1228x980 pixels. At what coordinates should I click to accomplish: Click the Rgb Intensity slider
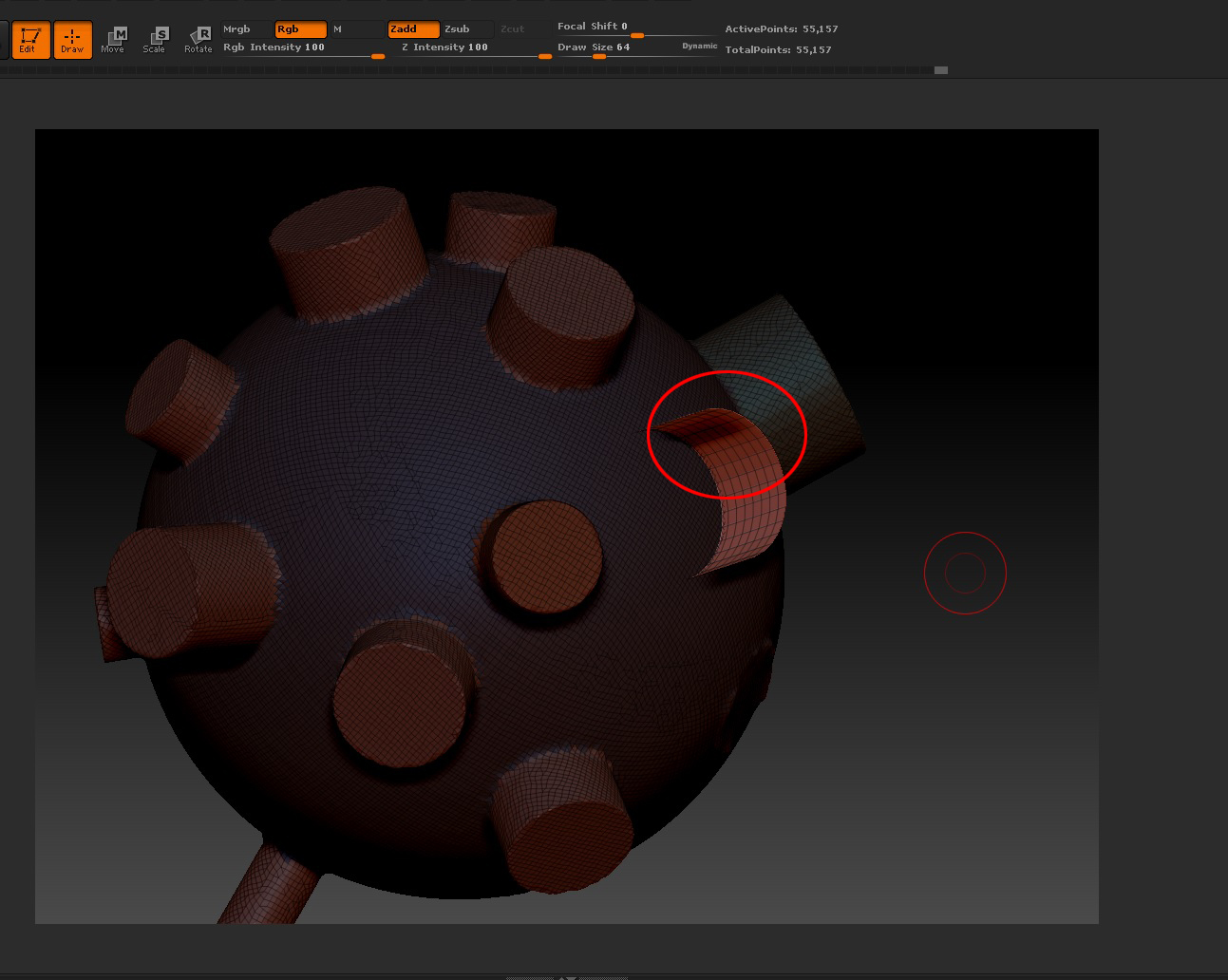point(303,47)
